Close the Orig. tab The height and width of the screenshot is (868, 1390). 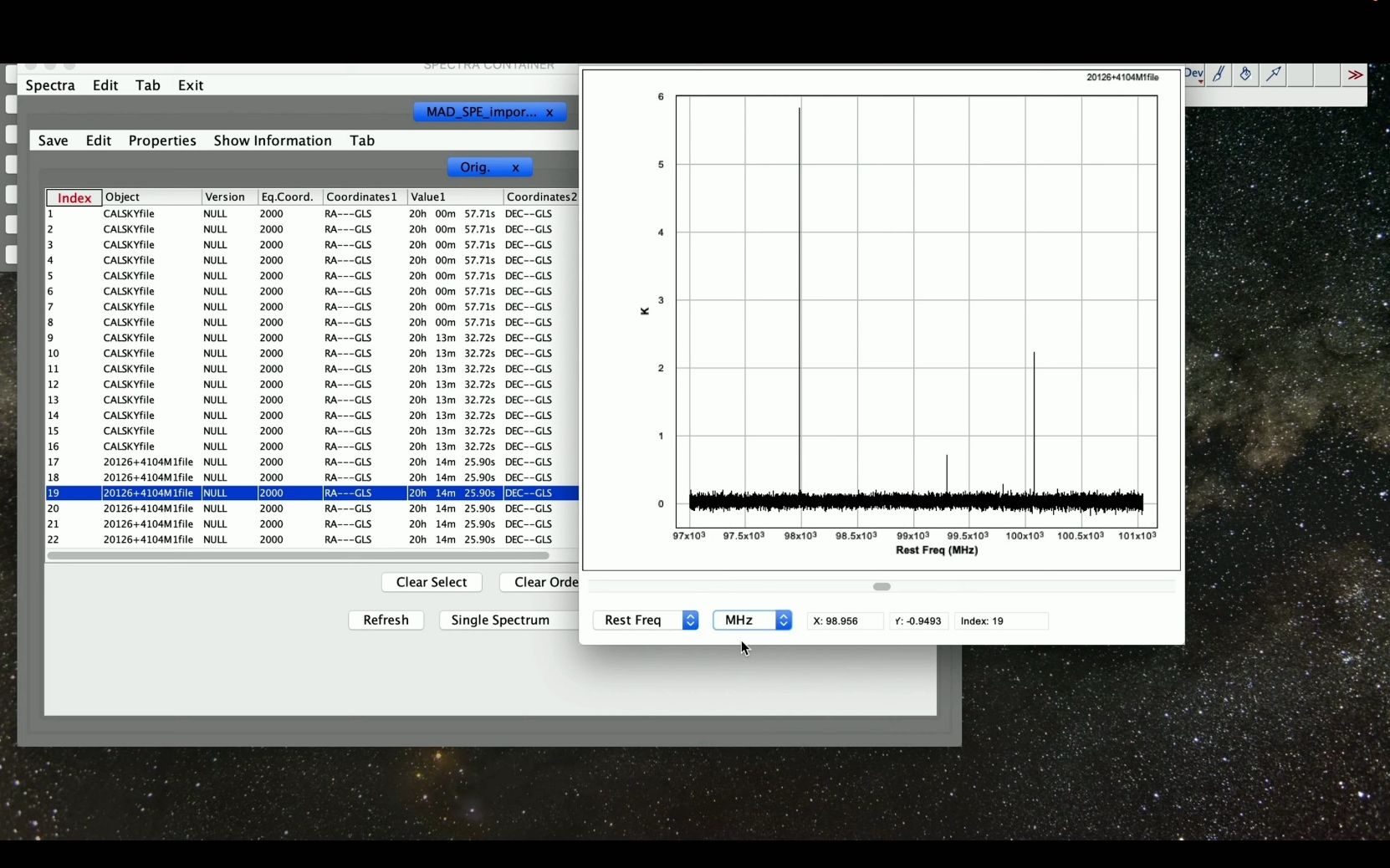pyautogui.click(x=516, y=167)
